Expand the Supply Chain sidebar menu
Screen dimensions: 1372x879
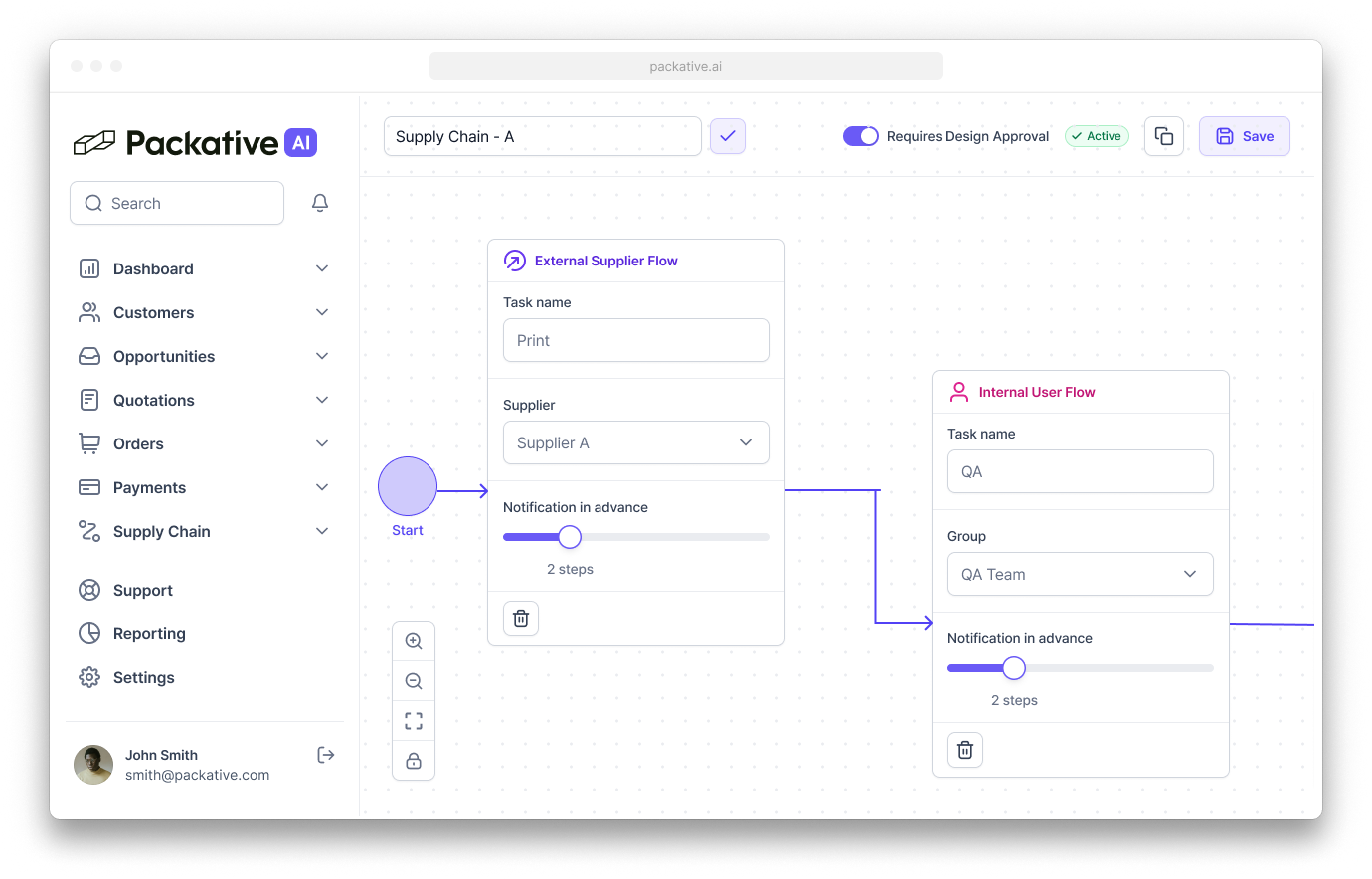pyautogui.click(x=204, y=531)
